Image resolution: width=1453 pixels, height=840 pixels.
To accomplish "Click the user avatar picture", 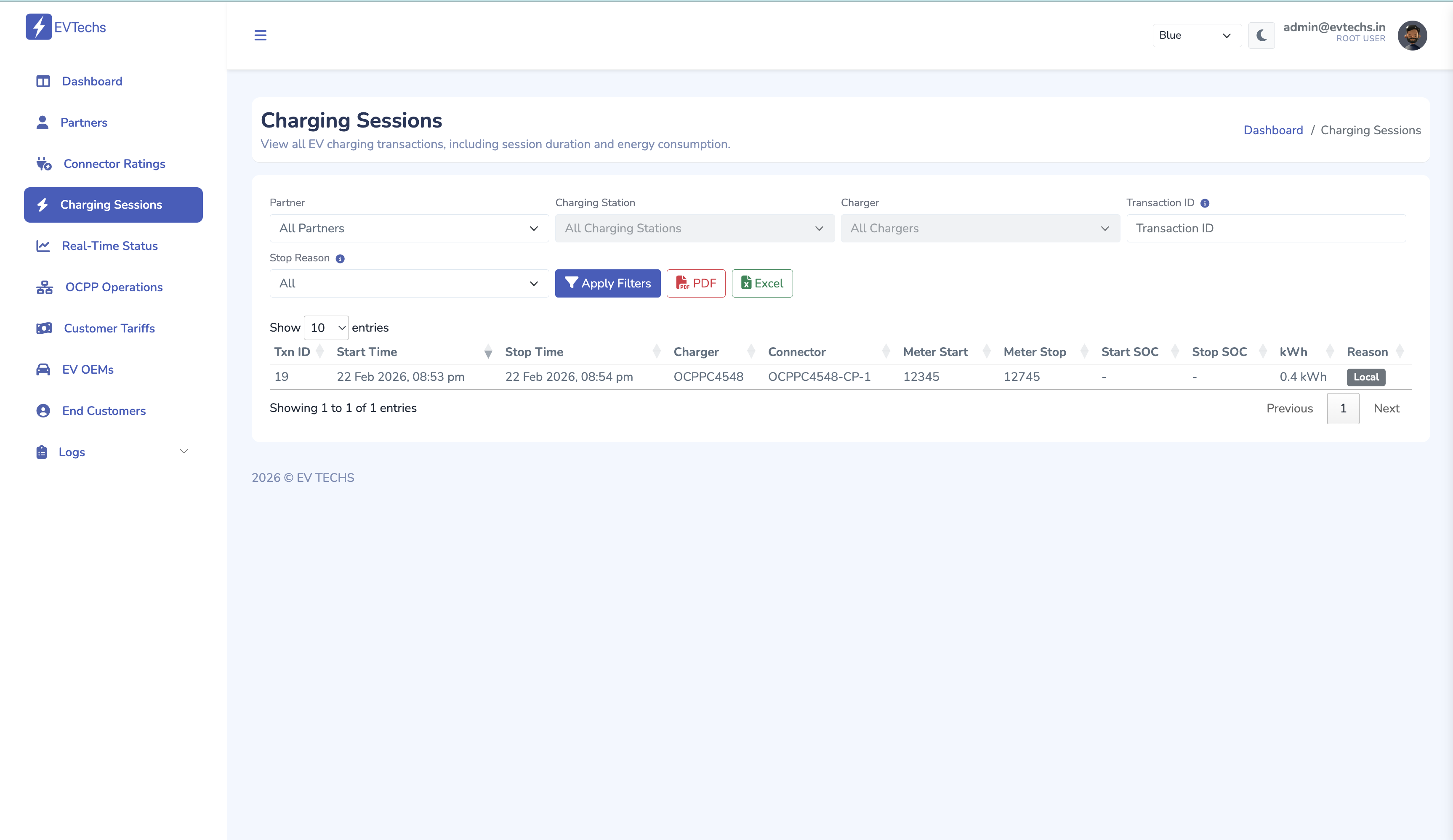I will click(x=1411, y=35).
